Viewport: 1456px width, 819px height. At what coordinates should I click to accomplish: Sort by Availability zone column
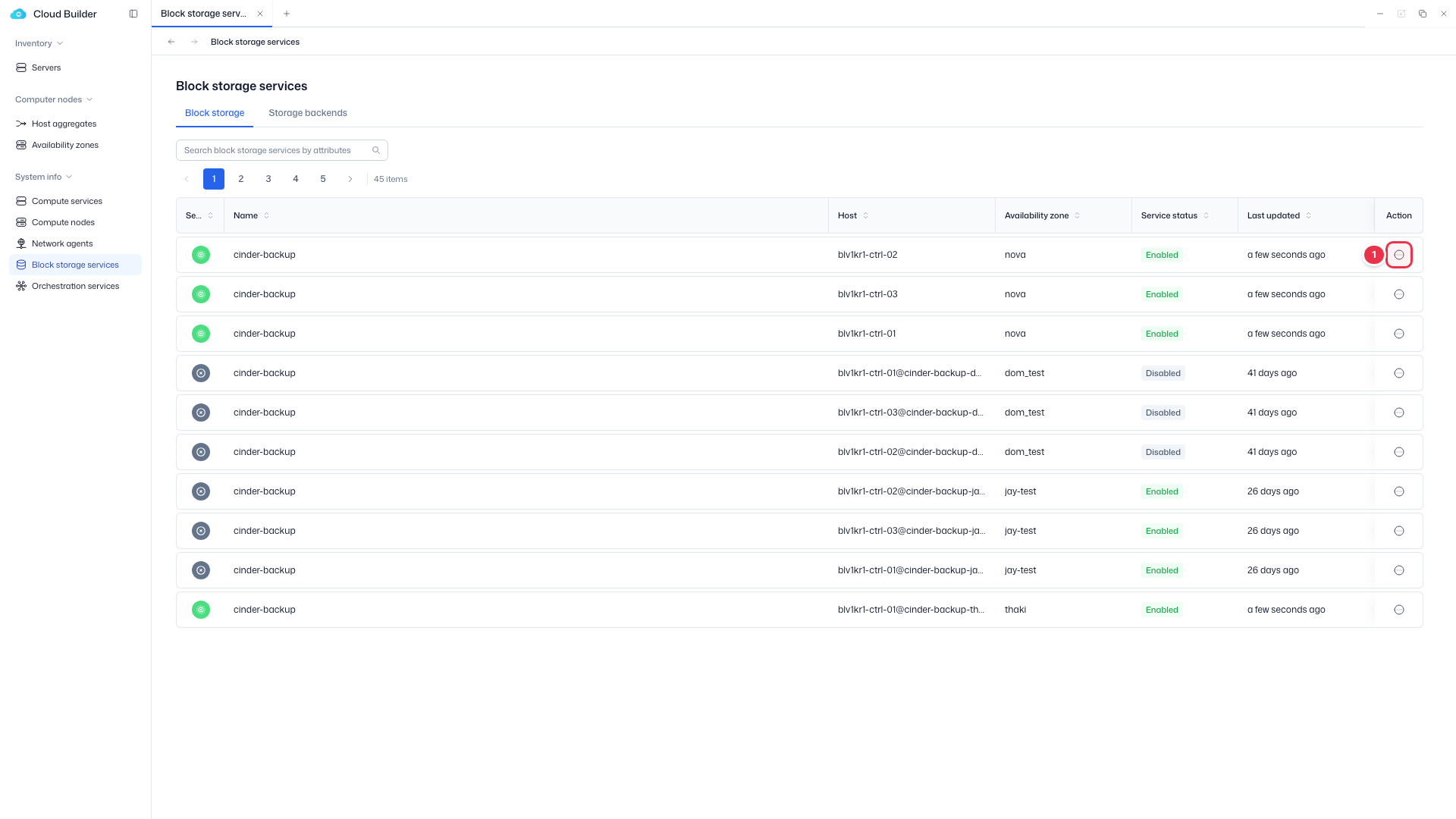click(x=1077, y=215)
